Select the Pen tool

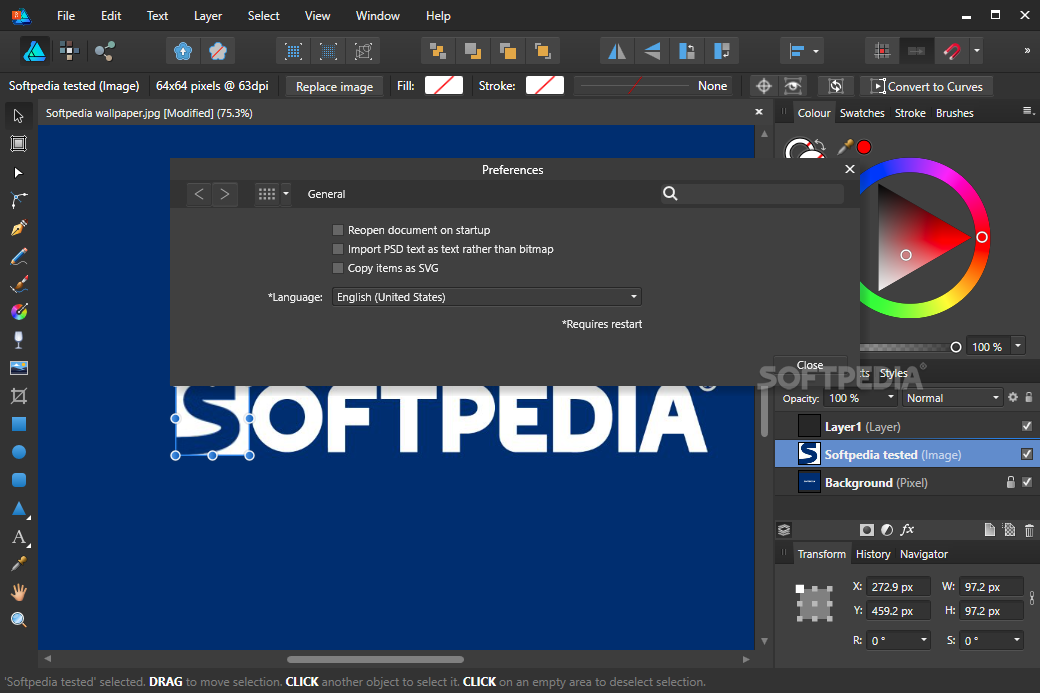click(19, 228)
